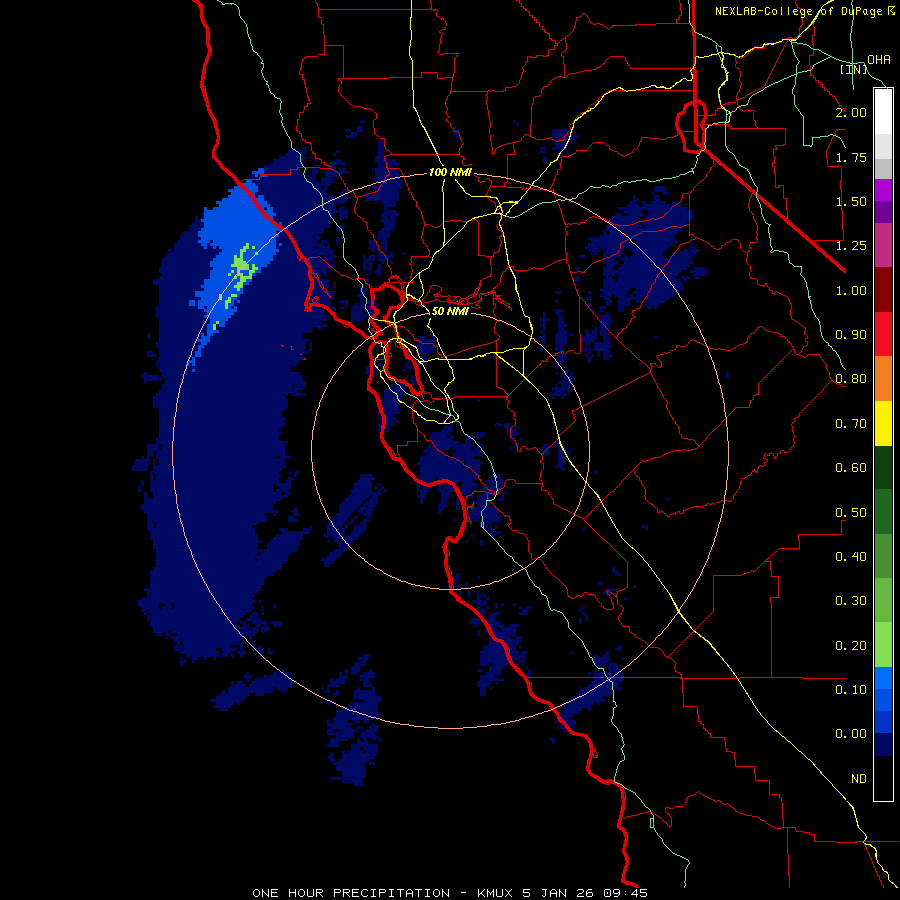The width and height of the screenshot is (900, 900).
Task: Click the '0.60' legend value
Action: point(851,468)
